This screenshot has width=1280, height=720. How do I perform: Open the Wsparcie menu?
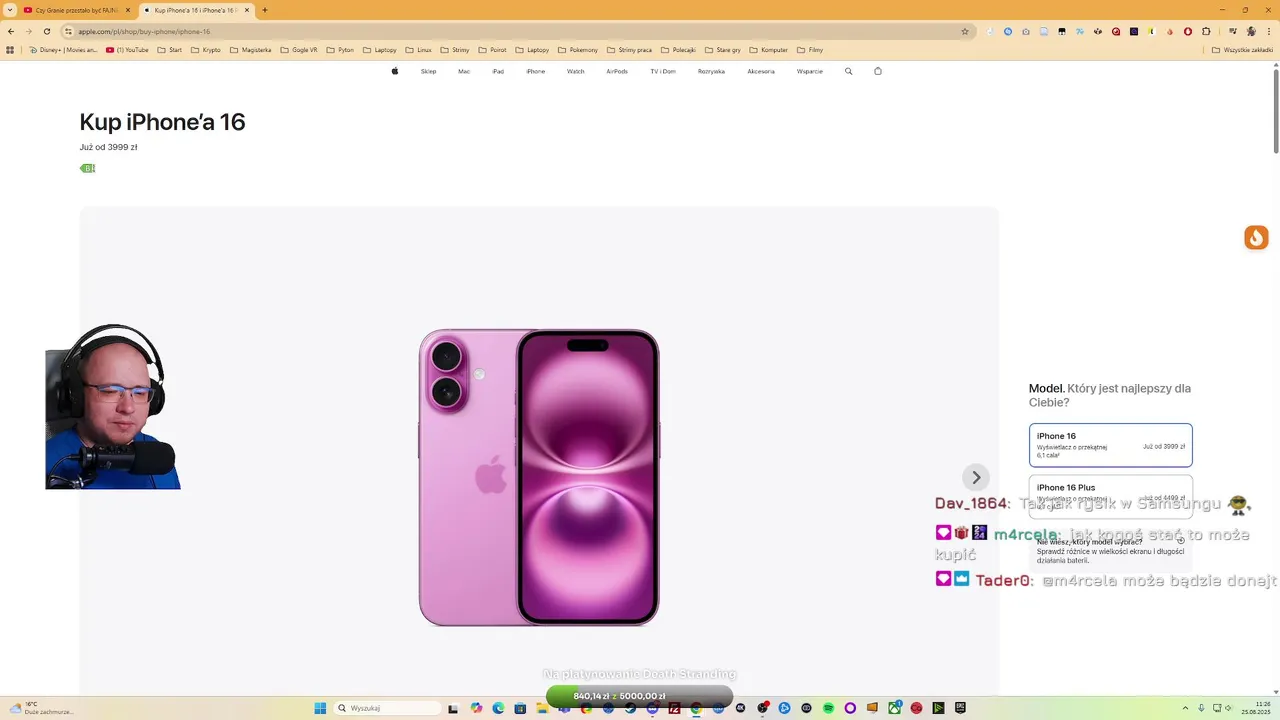[810, 71]
